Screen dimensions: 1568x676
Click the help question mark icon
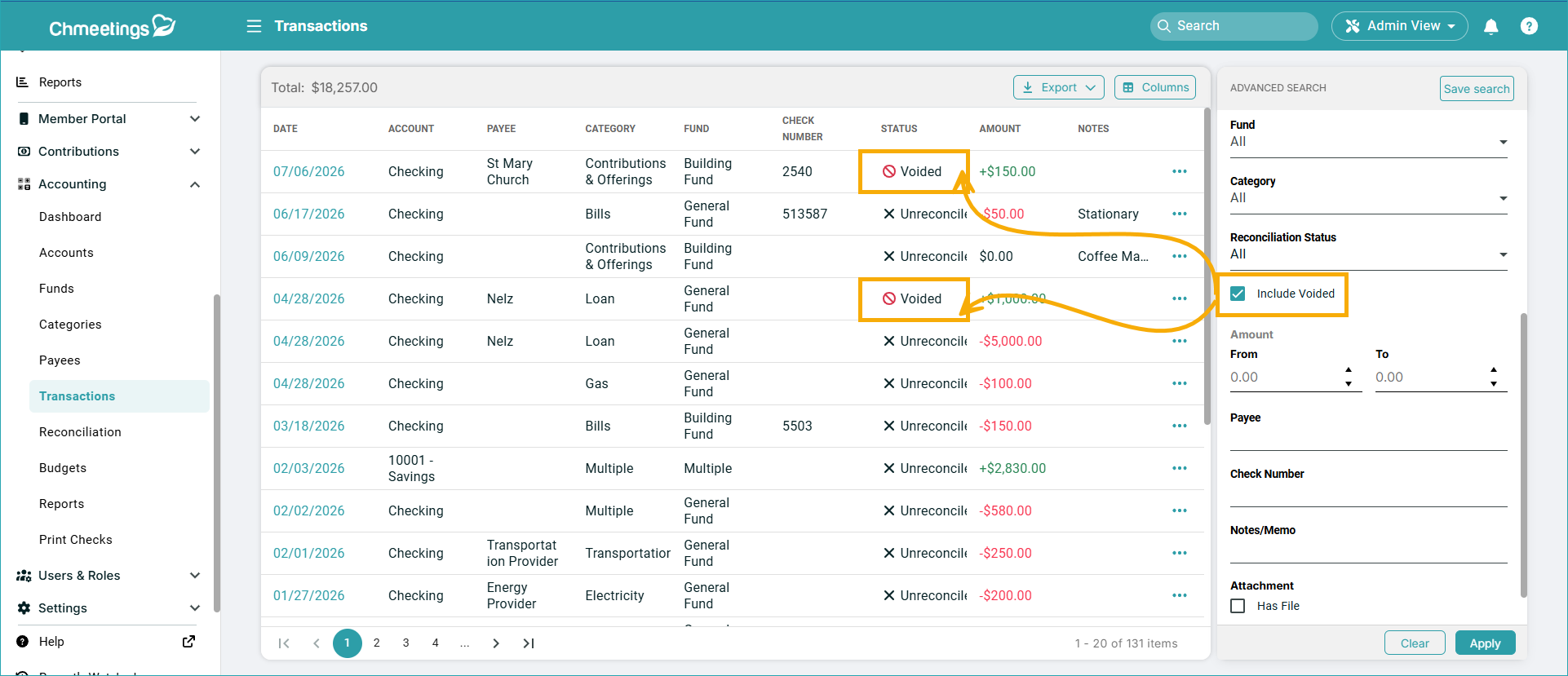pyautogui.click(x=1529, y=26)
